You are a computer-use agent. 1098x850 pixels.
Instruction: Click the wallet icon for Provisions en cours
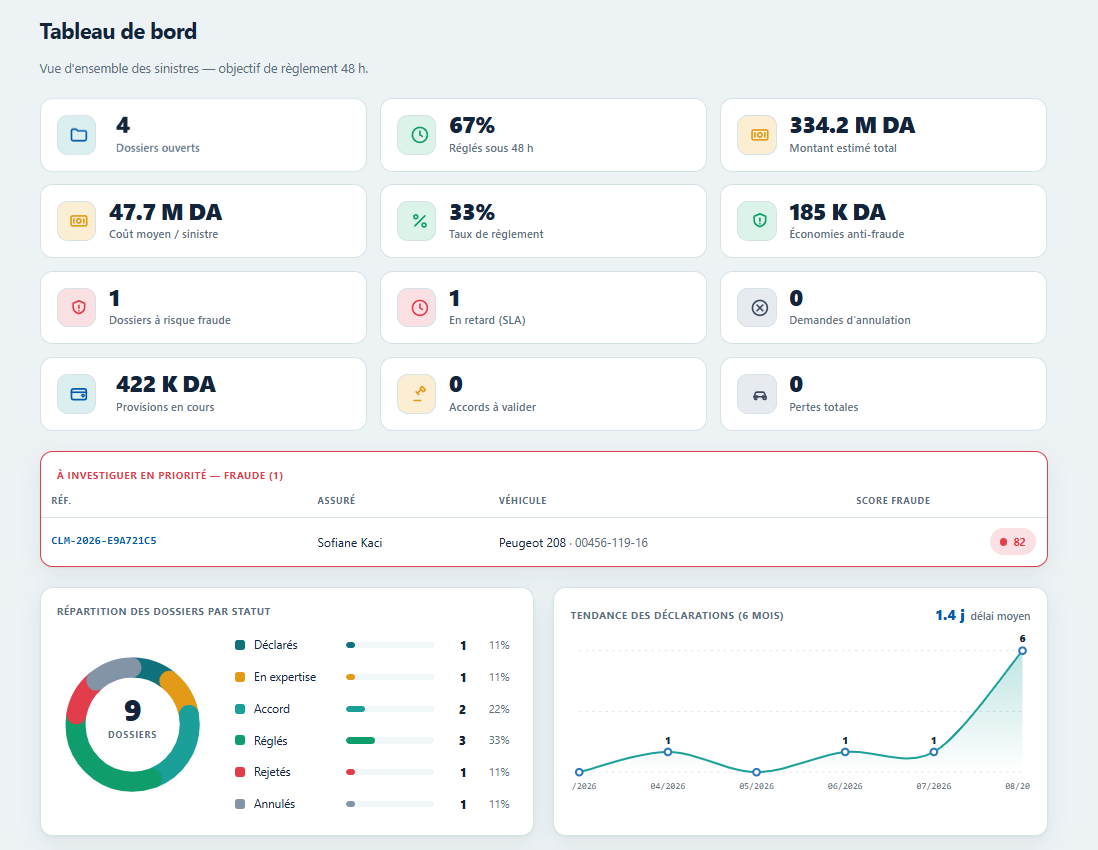[x=77, y=394]
